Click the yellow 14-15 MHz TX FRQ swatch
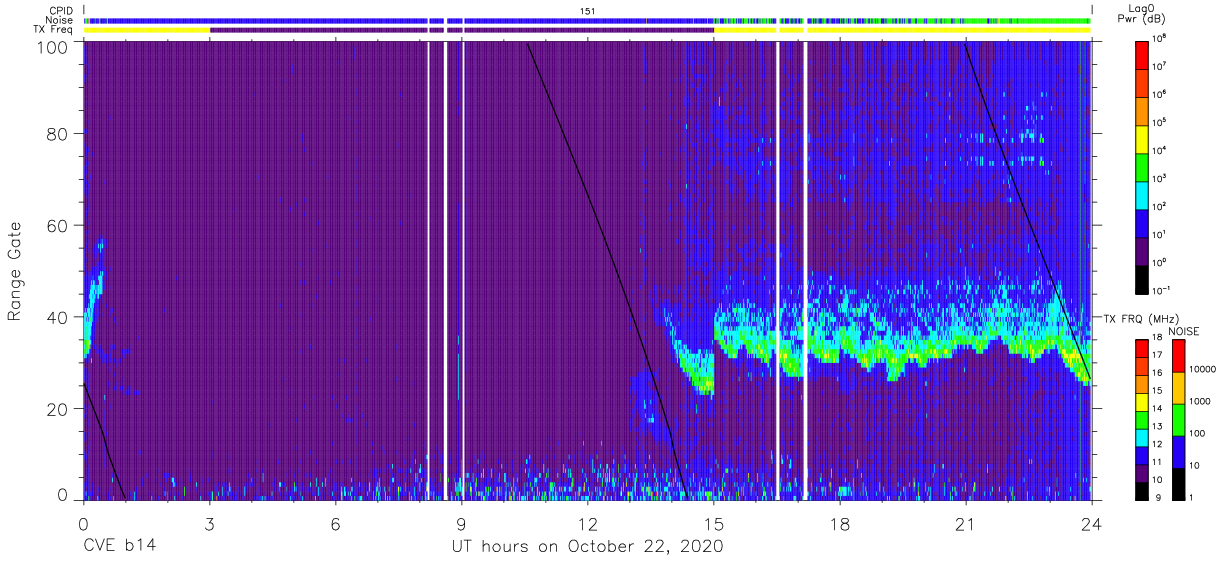 click(x=1143, y=401)
